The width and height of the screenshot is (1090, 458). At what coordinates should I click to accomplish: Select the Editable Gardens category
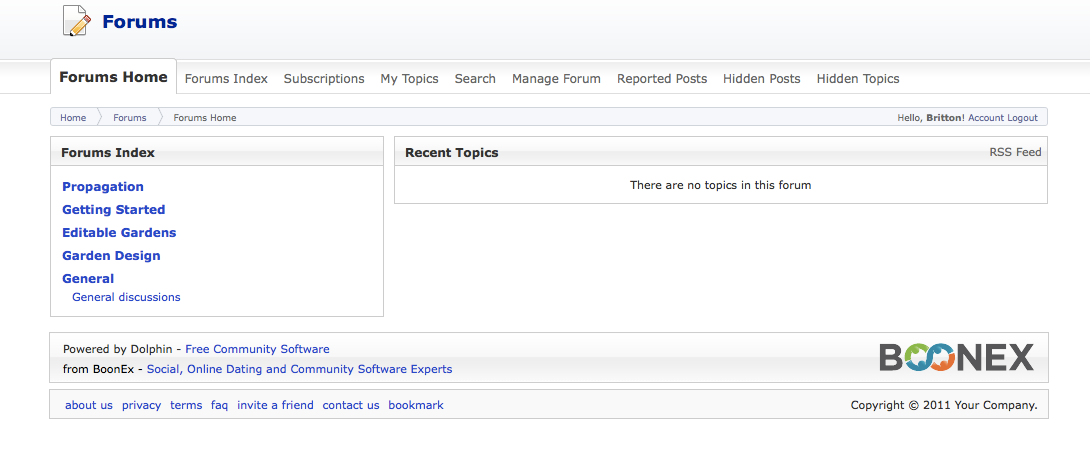tap(119, 233)
